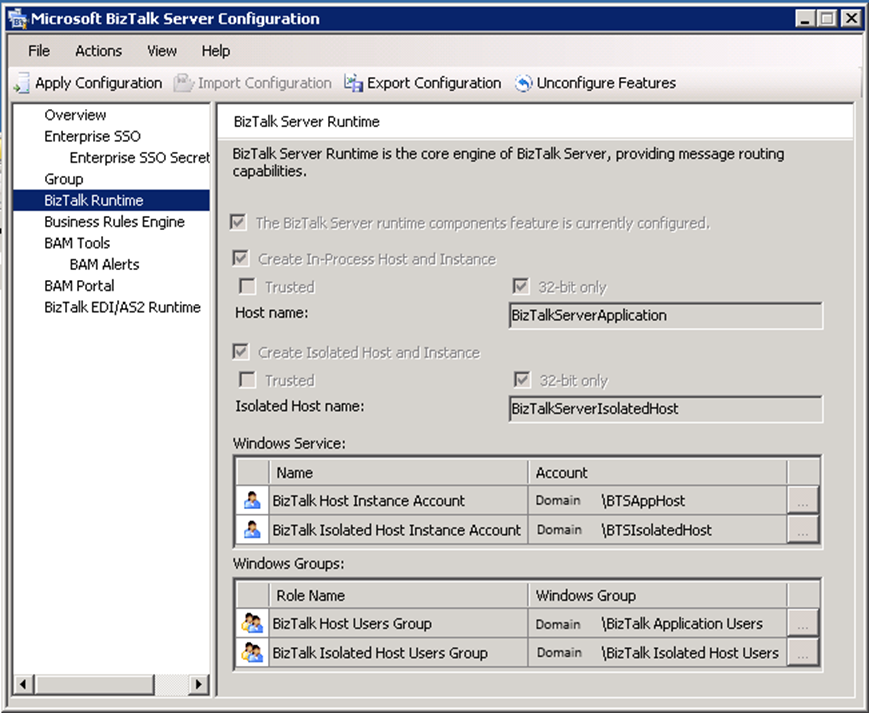Image resolution: width=869 pixels, height=713 pixels.
Task: Toggle Trusted checkbox under In-Process Host
Action: click(247, 287)
